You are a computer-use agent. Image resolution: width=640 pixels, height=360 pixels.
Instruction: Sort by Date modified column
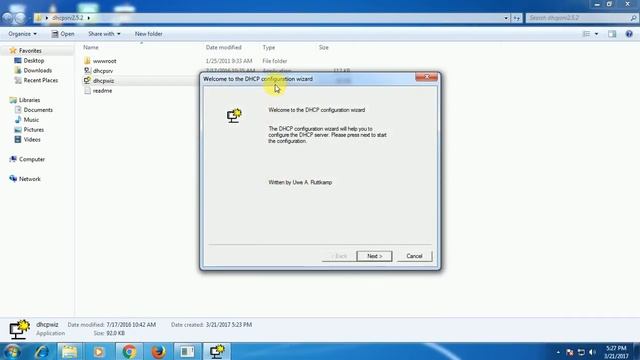coord(223,47)
